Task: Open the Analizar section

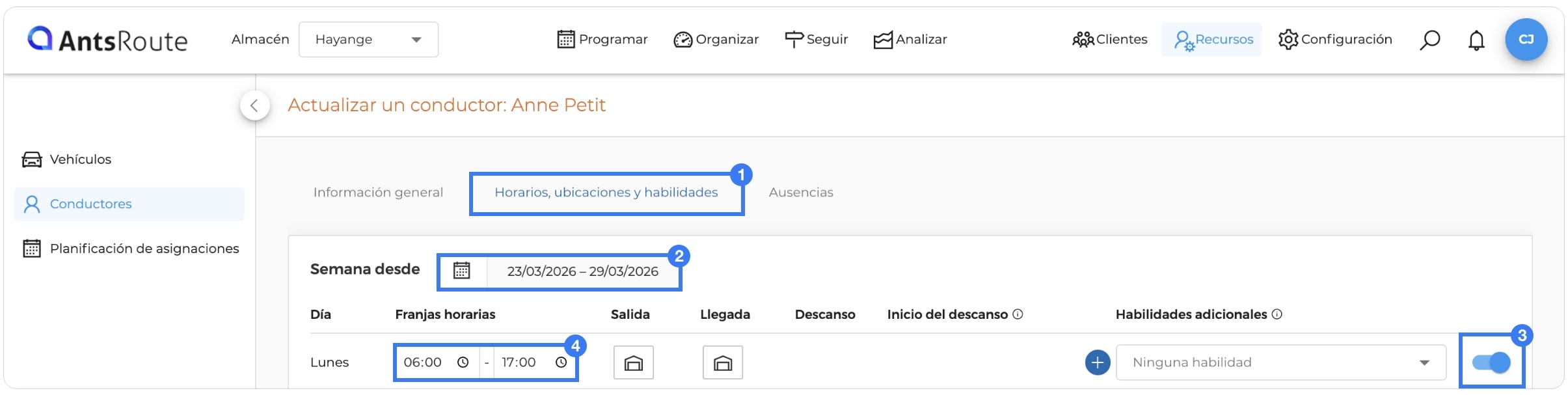Action: coord(910,40)
